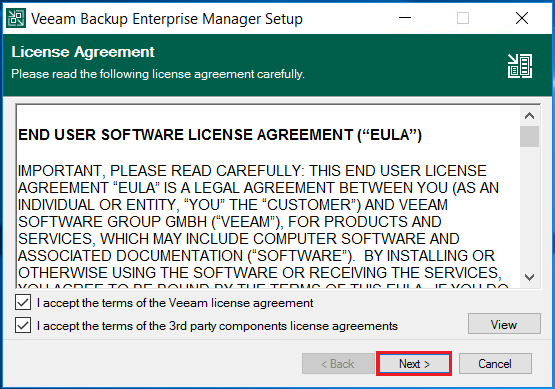Click the EULA scrollbar up arrow

[x=530, y=116]
